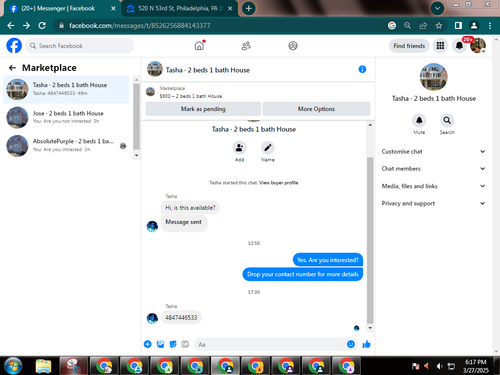
Task: Open more actions plus icon
Action: click(x=147, y=344)
